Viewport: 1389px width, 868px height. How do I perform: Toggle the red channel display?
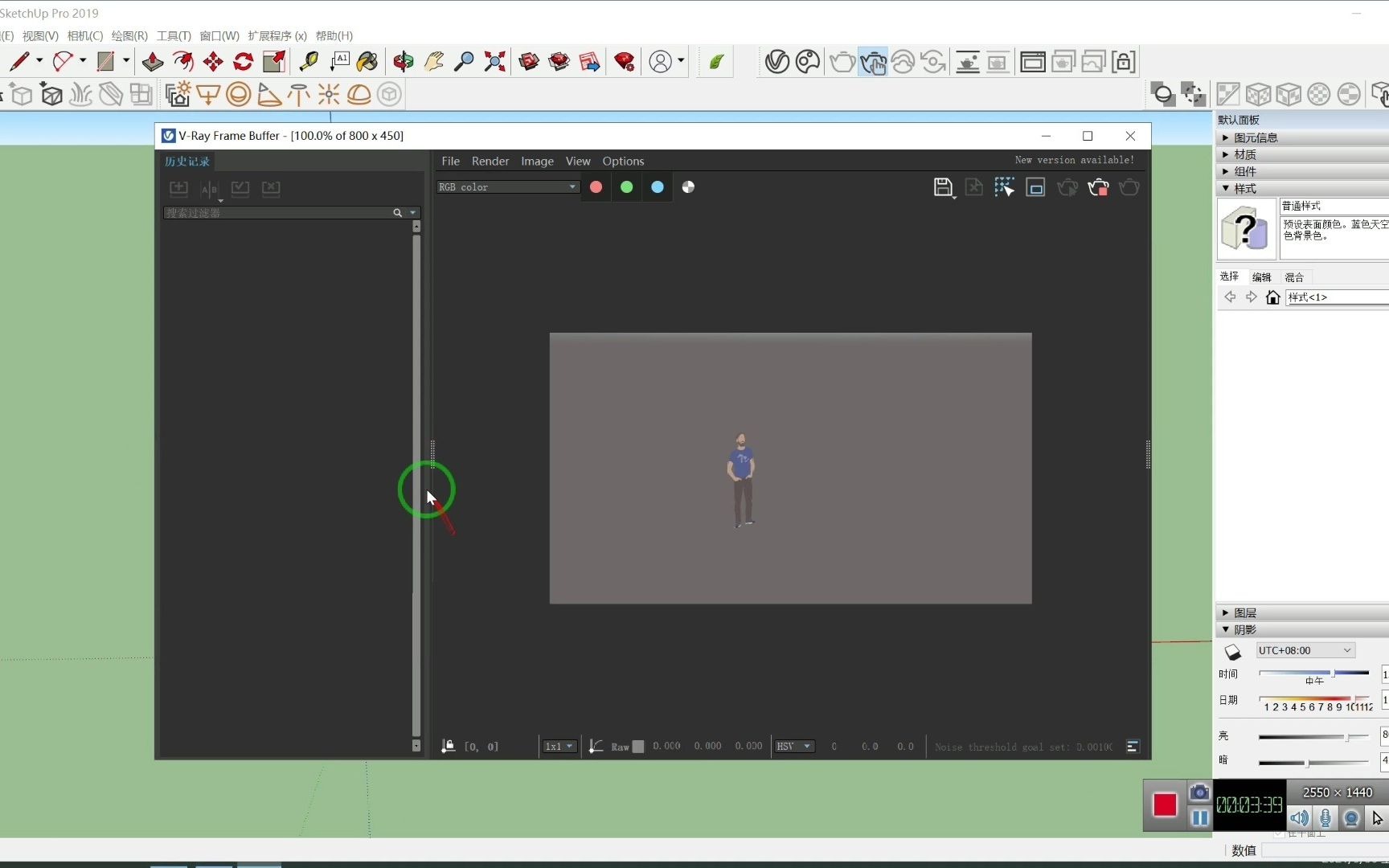pos(596,186)
